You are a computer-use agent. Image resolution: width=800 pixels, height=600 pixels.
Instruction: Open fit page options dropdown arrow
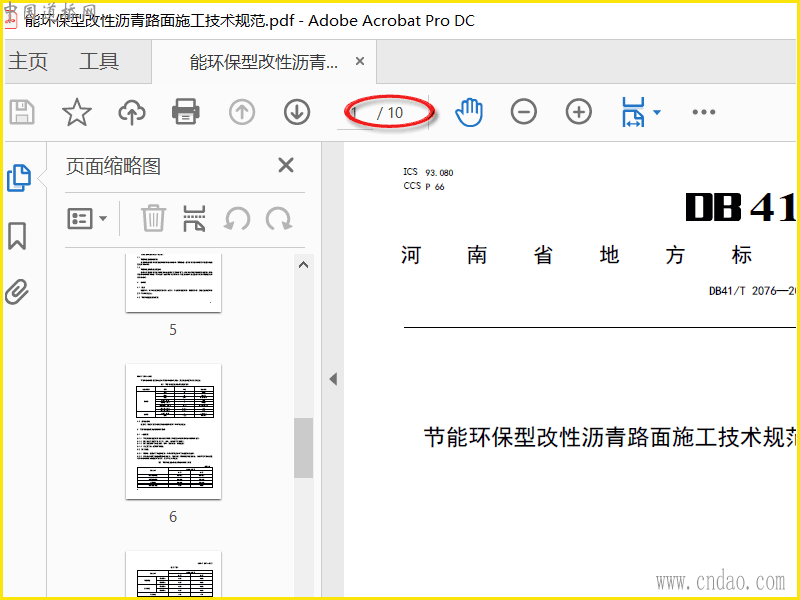click(657, 112)
